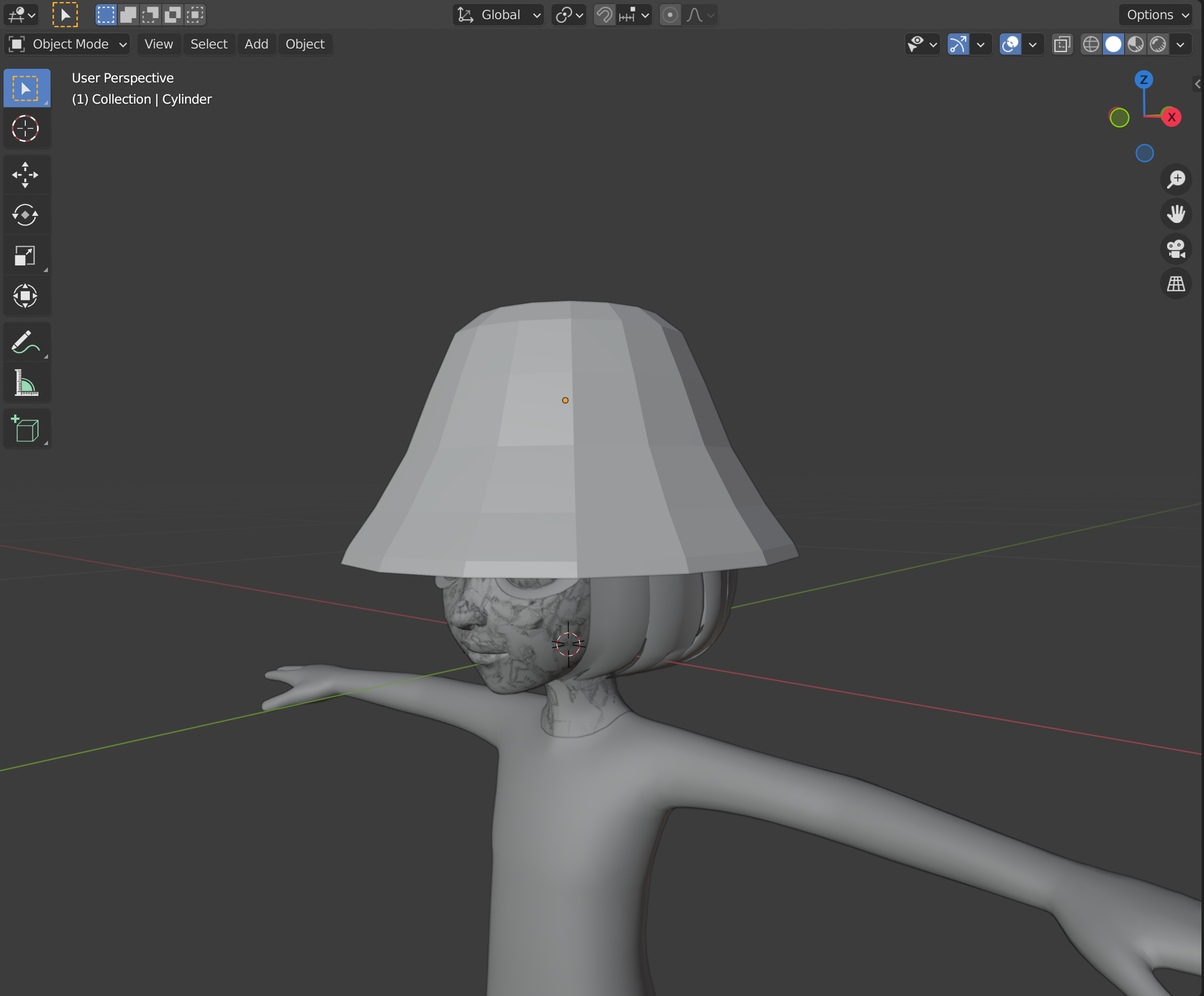Open the Object menu
This screenshot has height=996, width=1204.
[305, 44]
